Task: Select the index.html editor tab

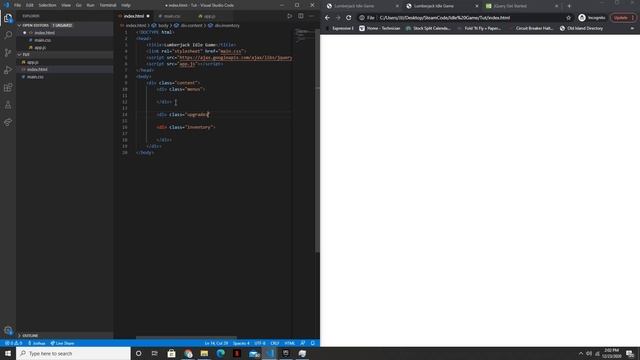Action: click(x=134, y=16)
